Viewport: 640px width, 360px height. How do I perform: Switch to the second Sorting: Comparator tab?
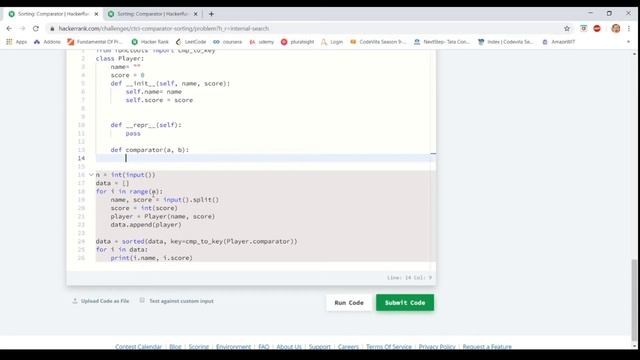(x=151, y=14)
